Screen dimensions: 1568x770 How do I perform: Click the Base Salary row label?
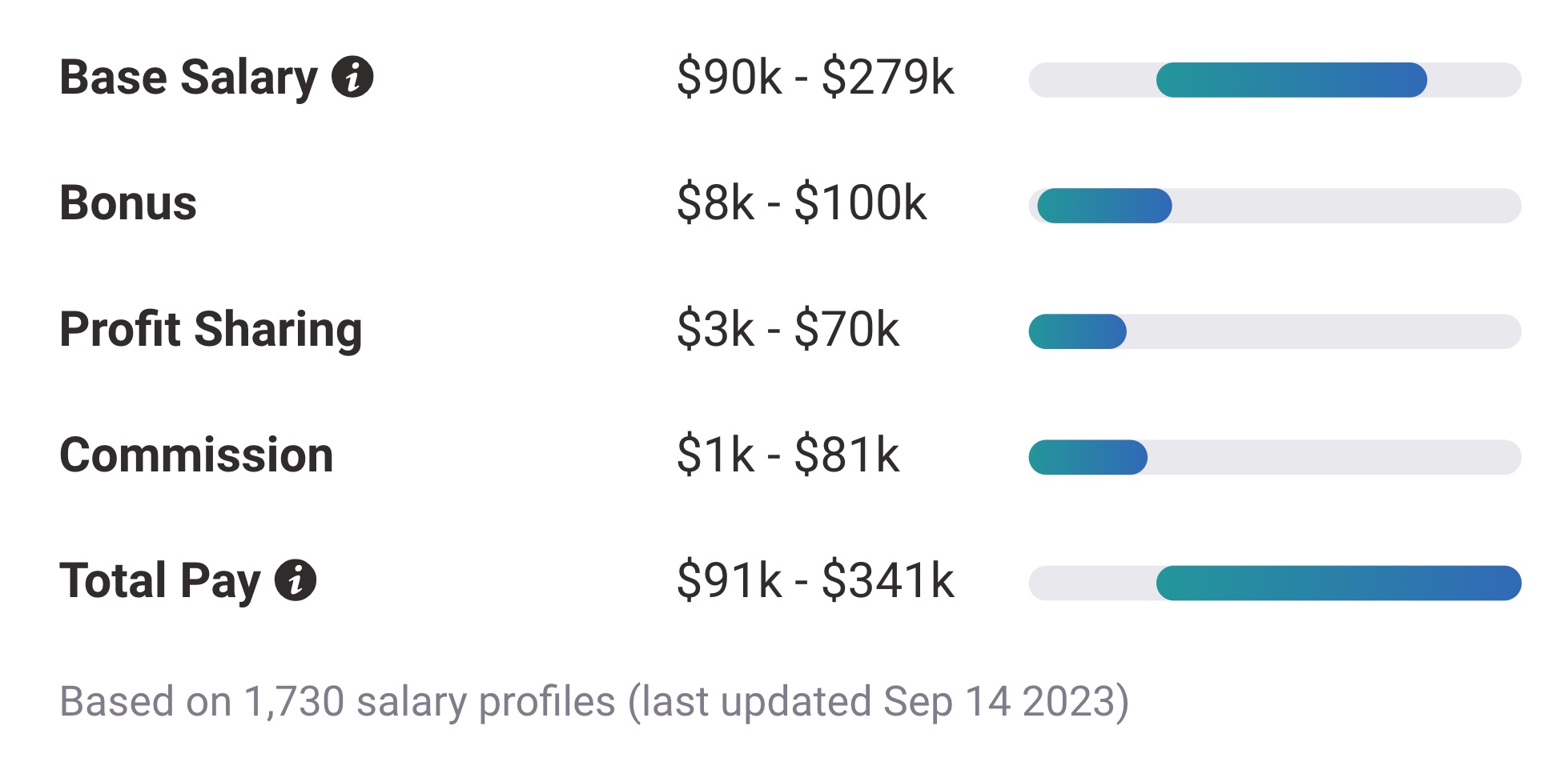coord(188,78)
